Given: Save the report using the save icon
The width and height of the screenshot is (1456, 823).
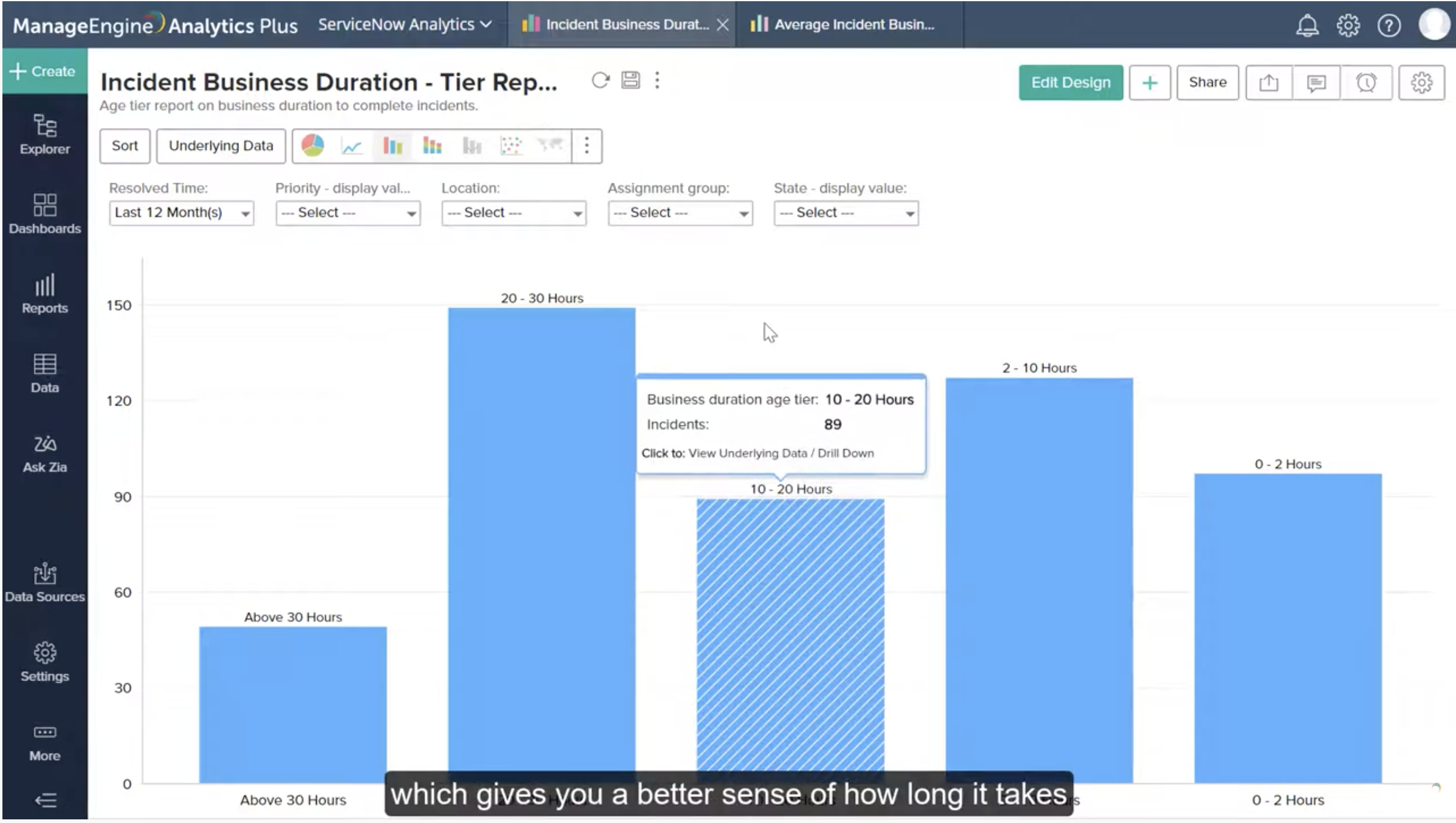Looking at the screenshot, I should point(630,80).
